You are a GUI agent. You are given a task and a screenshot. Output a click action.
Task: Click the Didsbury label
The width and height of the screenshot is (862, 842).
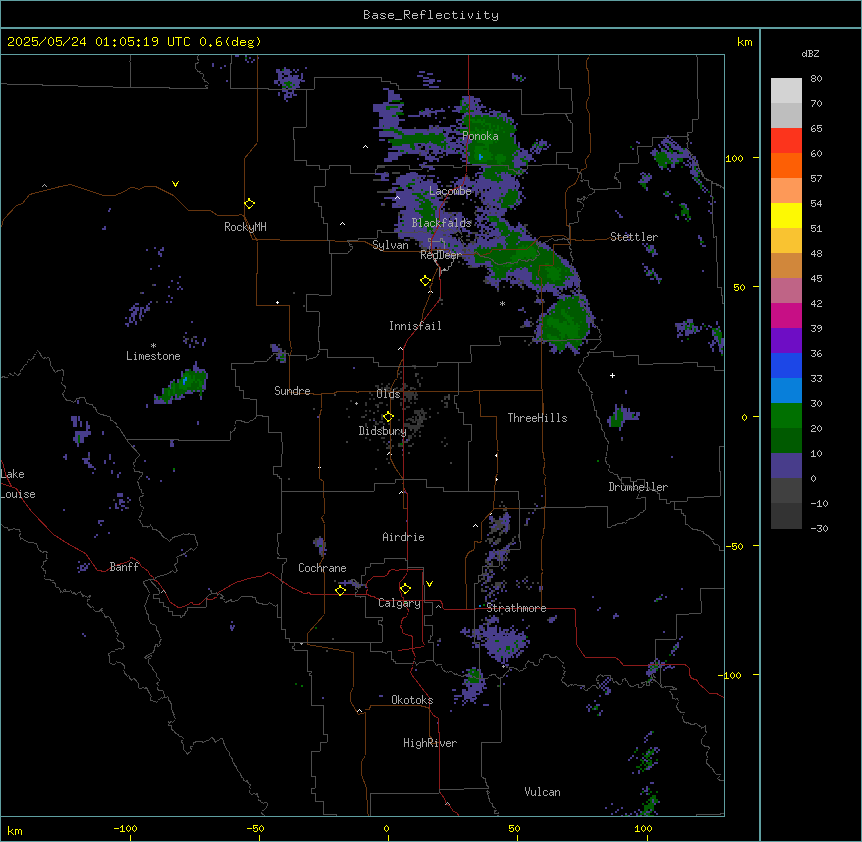pyautogui.click(x=383, y=431)
